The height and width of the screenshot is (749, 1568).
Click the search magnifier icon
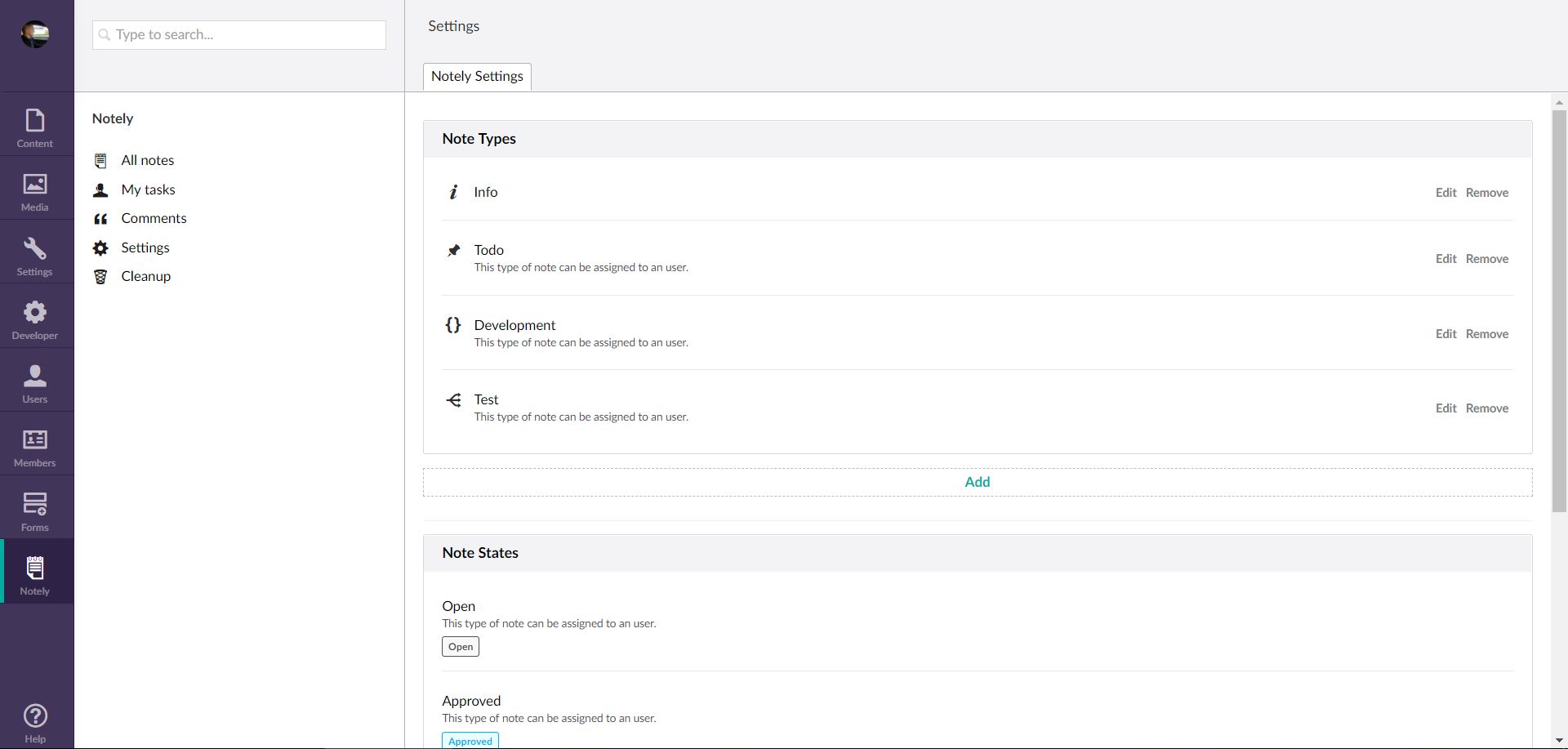[105, 34]
